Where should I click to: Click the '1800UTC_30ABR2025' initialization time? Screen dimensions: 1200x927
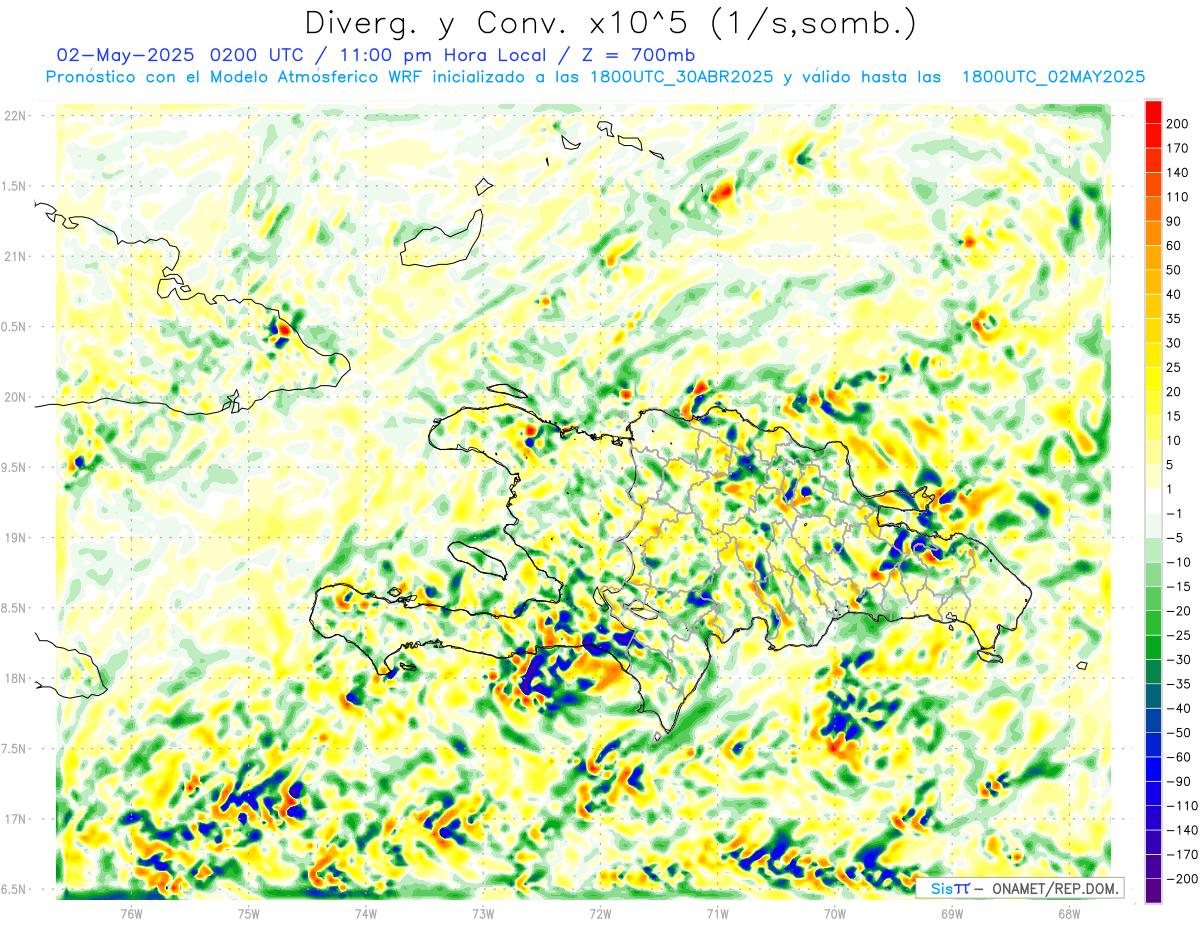click(682, 77)
